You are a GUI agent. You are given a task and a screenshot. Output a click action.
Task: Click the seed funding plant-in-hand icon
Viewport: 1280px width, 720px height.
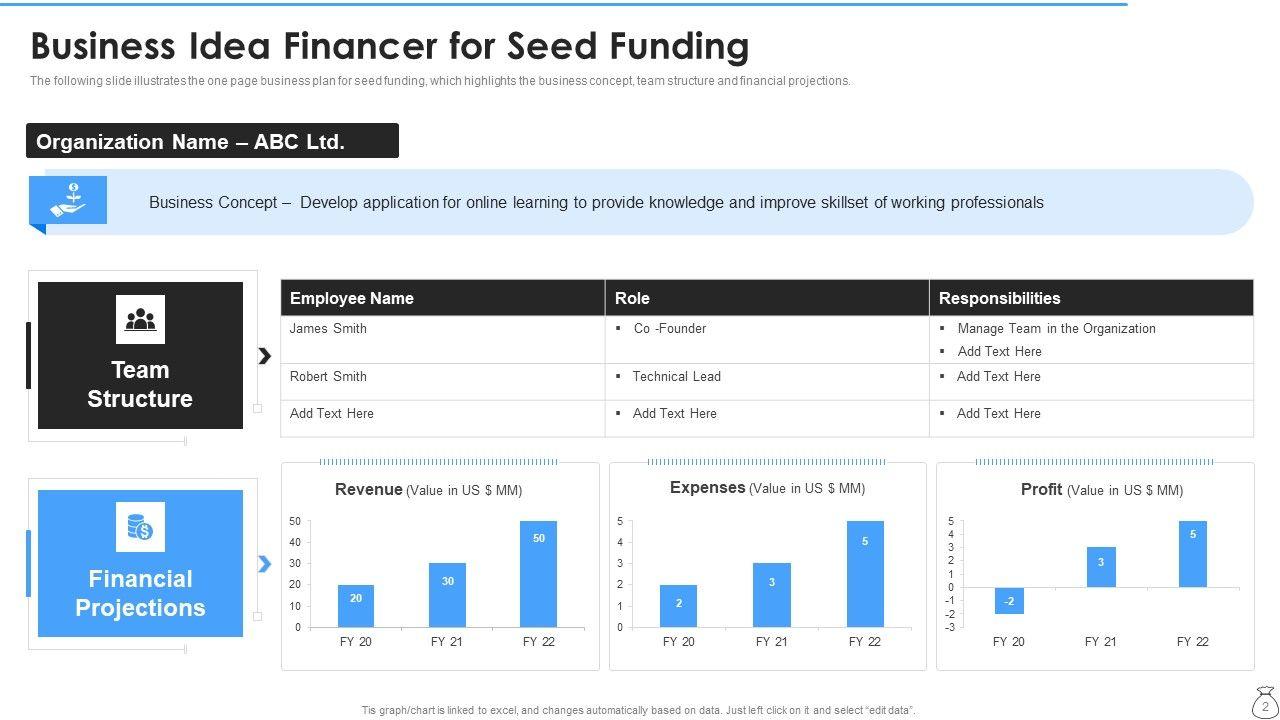pyautogui.click(x=69, y=200)
